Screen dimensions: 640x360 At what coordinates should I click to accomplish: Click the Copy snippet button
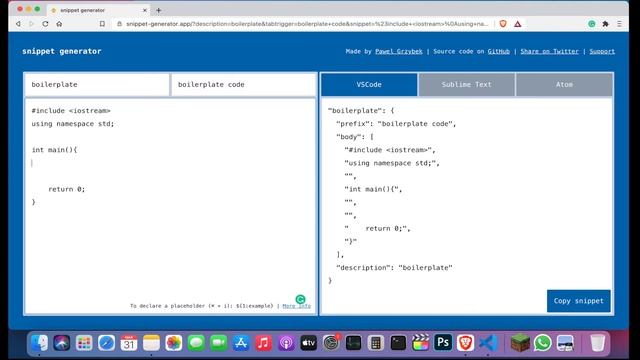(578, 301)
